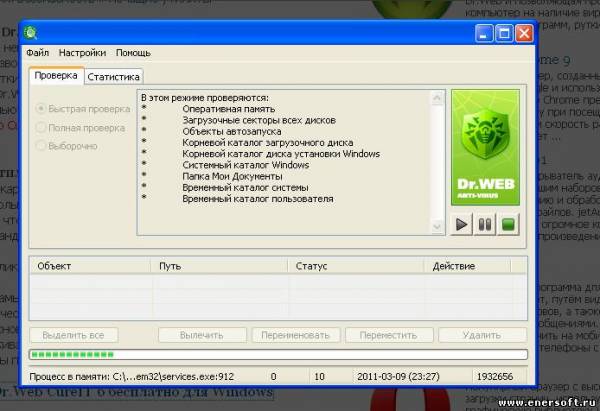Click the 'Оперативная память' list line

228,109
